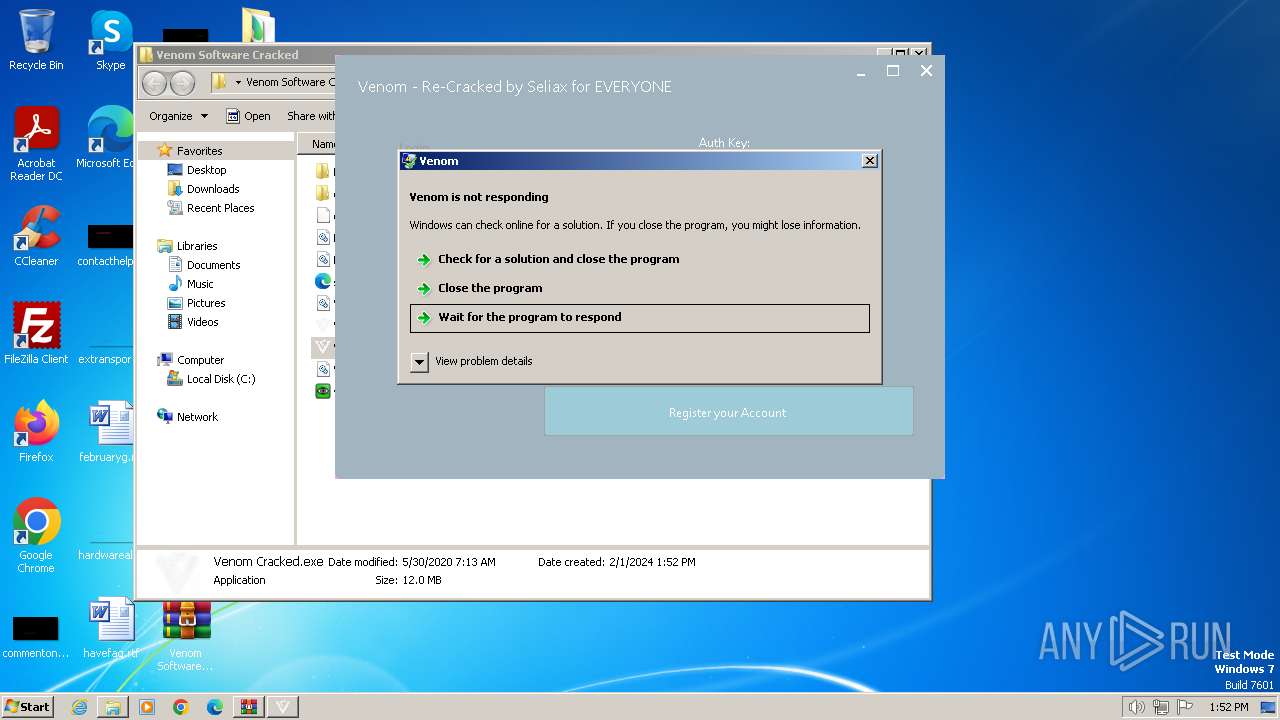This screenshot has width=1280, height=720.
Task: Maximize the Venom Re-Cracked window
Action: [x=893, y=71]
